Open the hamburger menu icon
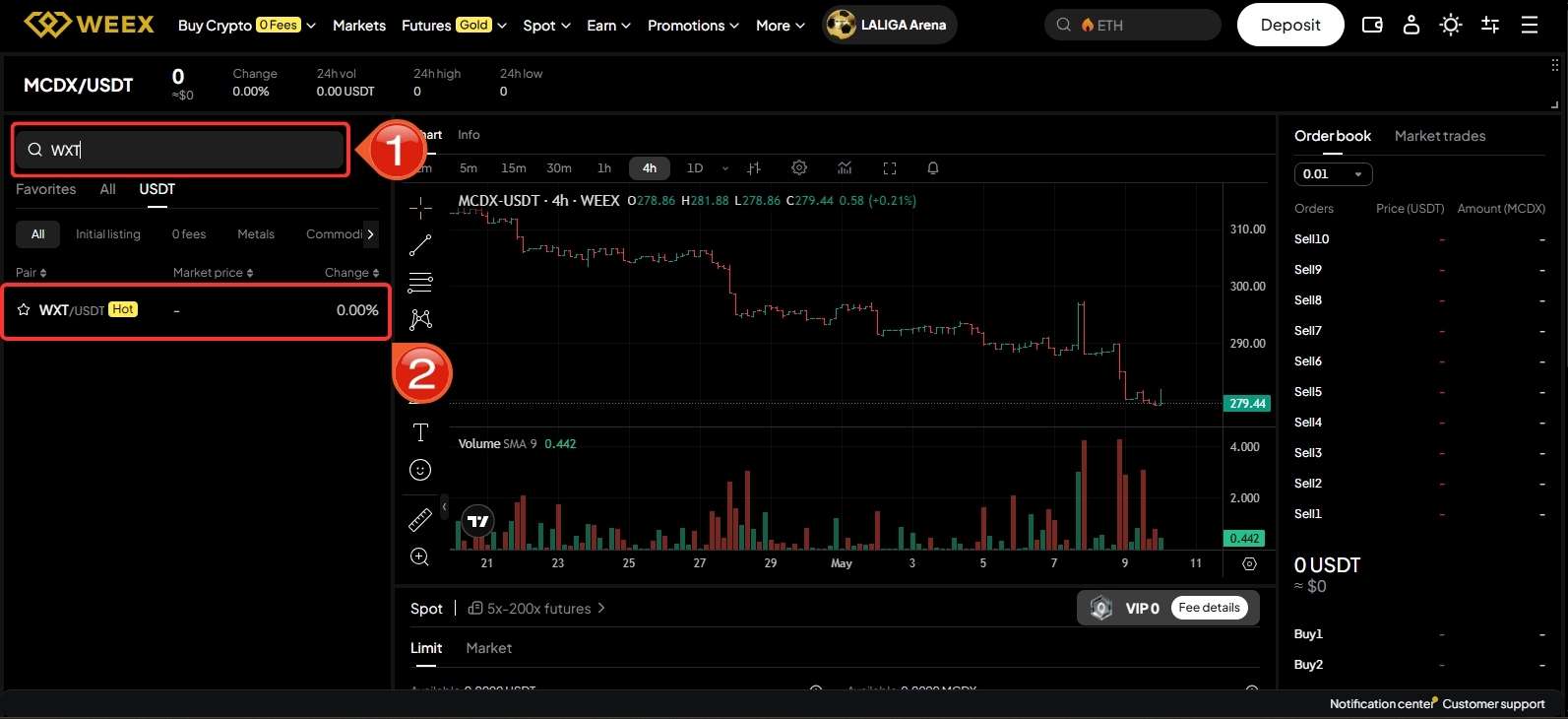Screen dimensions: 1568x719 [x=1529, y=25]
